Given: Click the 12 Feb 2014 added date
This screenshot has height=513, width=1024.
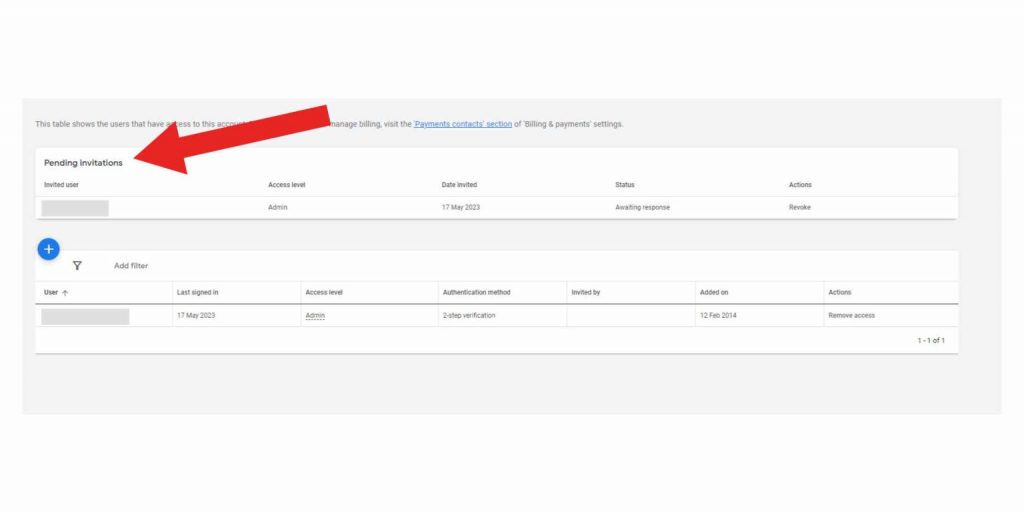Looking at the screenshot, I should 720,315.
